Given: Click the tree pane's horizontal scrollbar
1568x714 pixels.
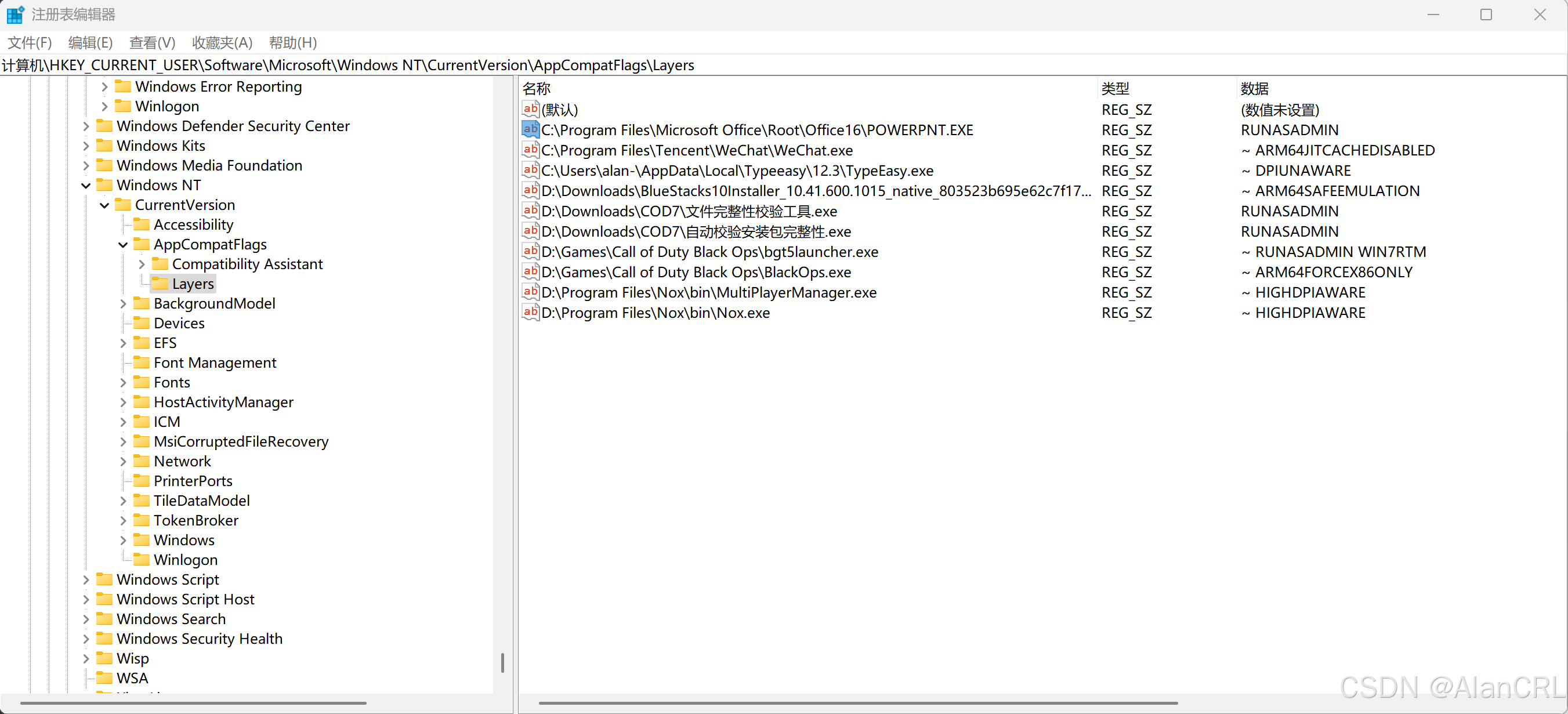Looking at the screenshot, I should tap(194, 703).
